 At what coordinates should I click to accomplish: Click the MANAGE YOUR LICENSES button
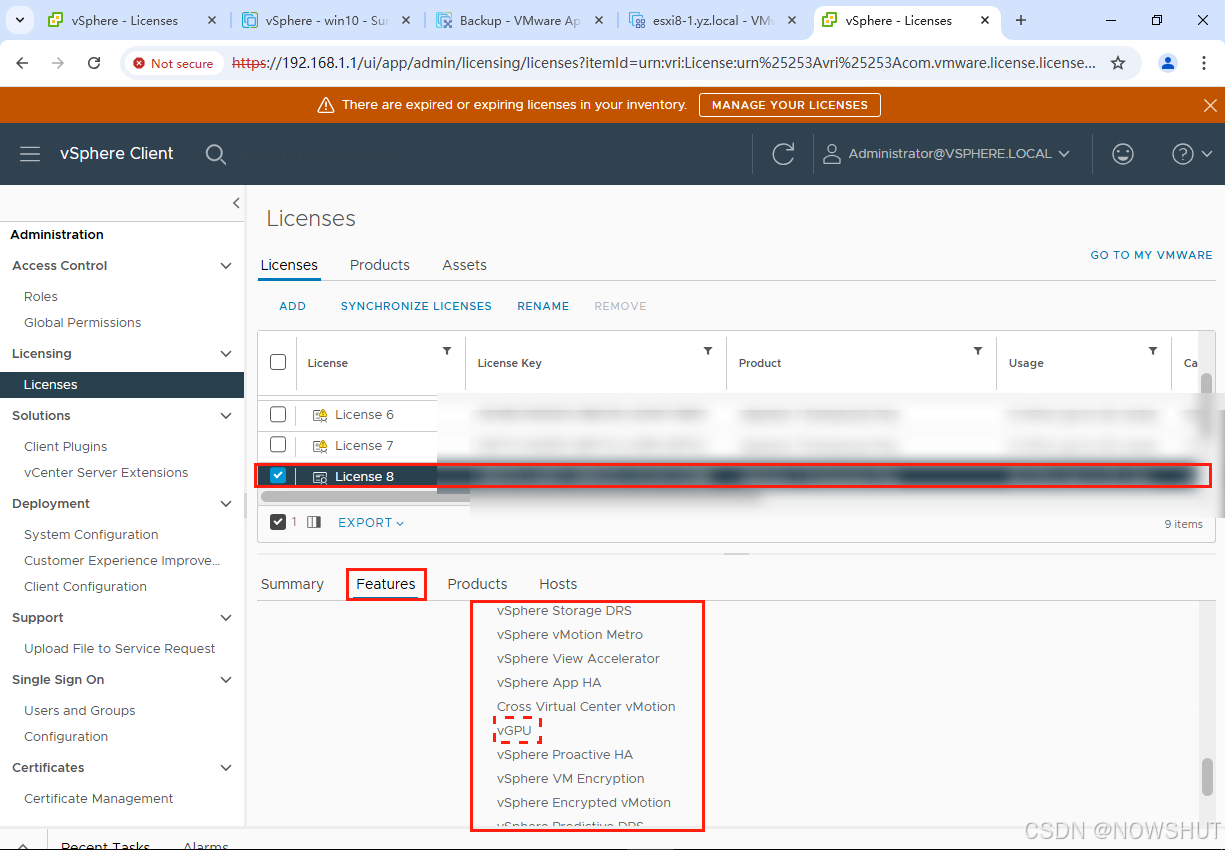(x=790, y=105)
